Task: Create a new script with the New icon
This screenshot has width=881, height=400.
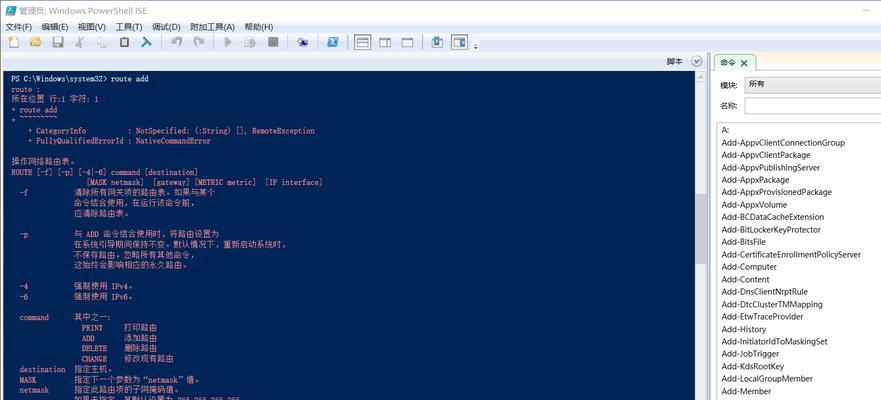Action: click(13, 42)
